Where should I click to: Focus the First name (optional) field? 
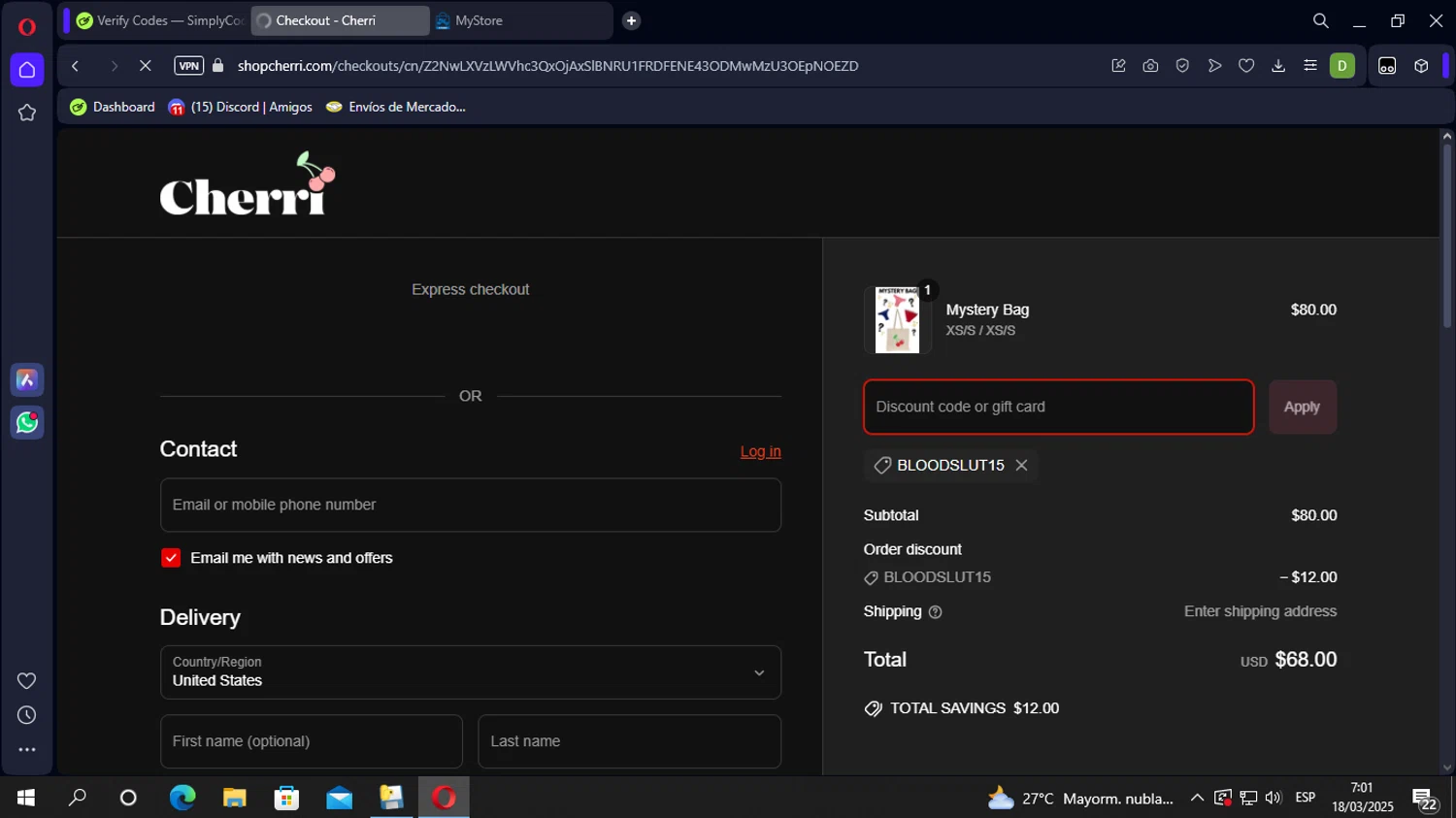pos(312,741)
